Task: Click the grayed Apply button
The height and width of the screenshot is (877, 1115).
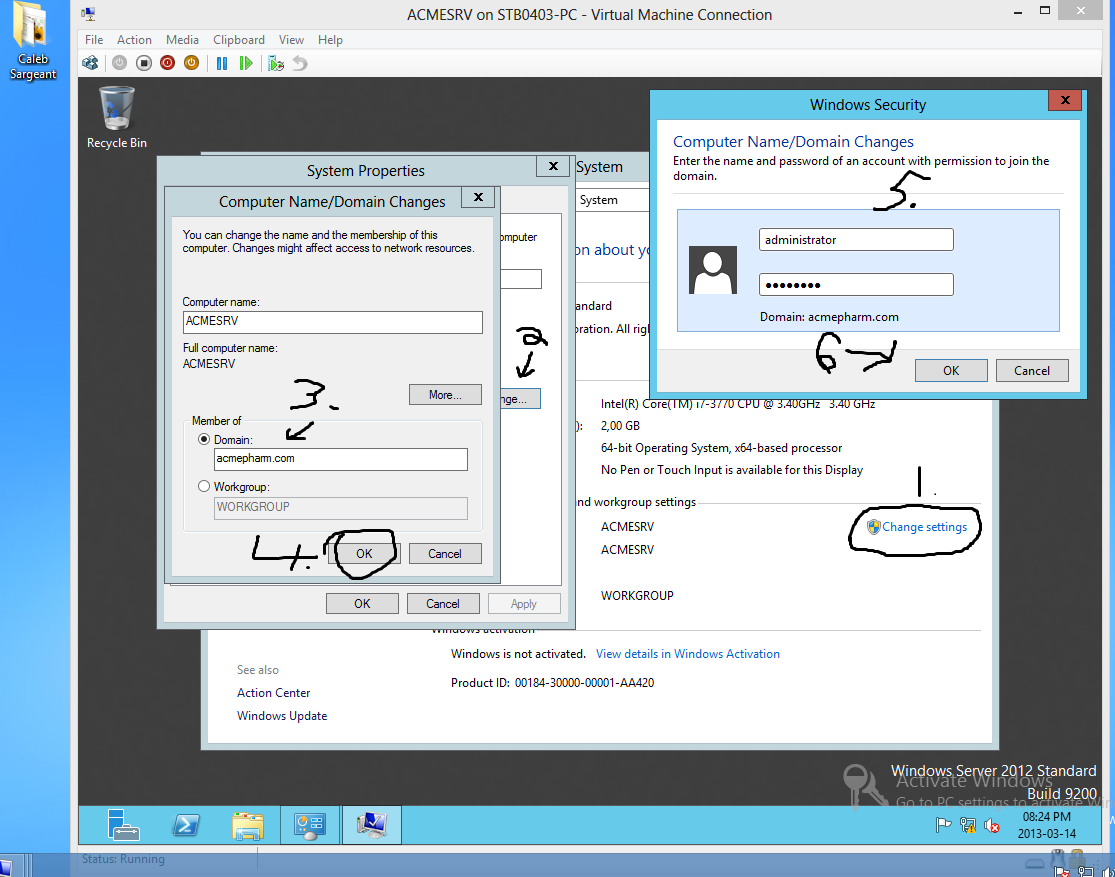Action: tap(523, 603)
